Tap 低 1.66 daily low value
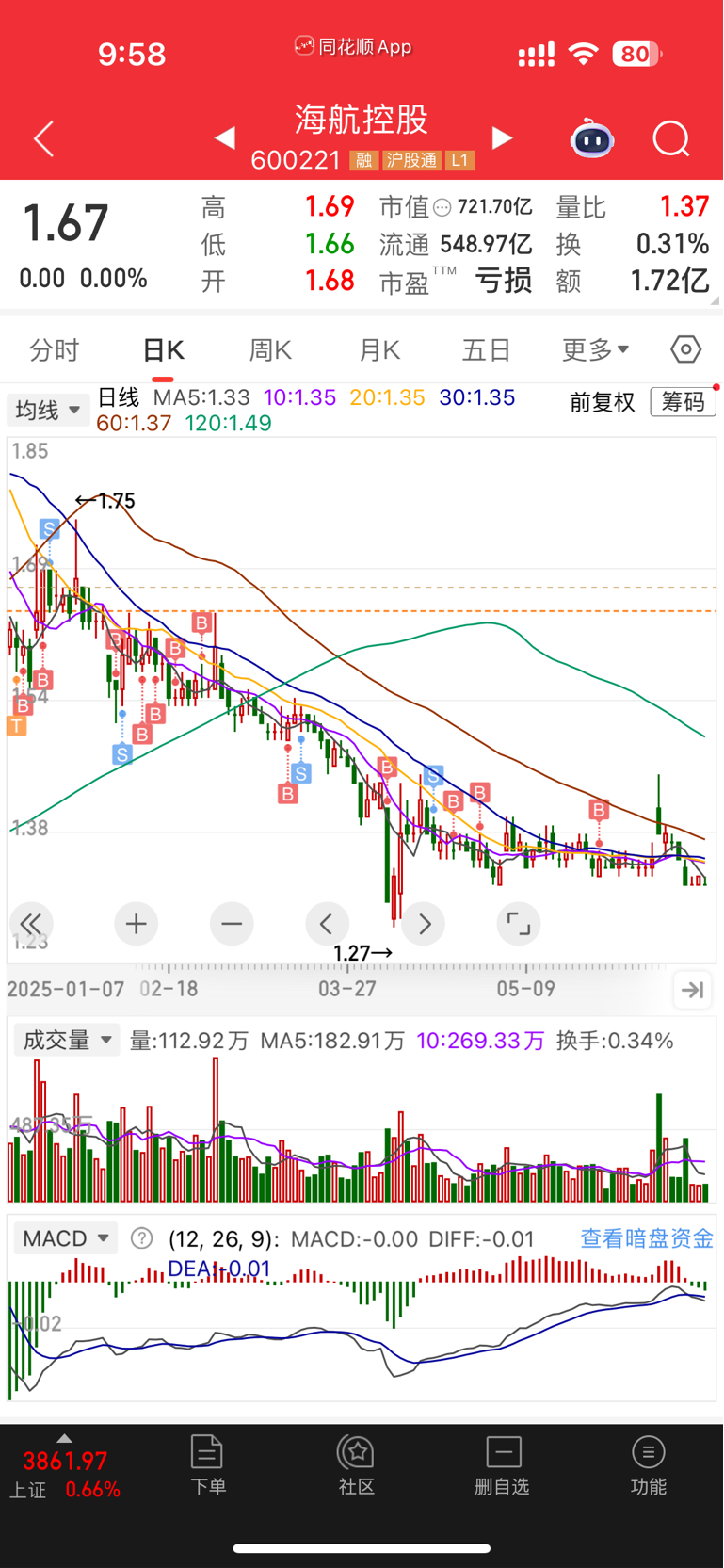The width and height of the screenshot is (724, 1568). (x=329, y=244)
